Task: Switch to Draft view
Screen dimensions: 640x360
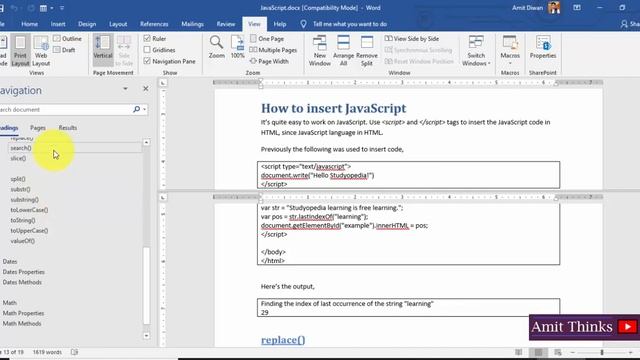Action: coord(64,50)
